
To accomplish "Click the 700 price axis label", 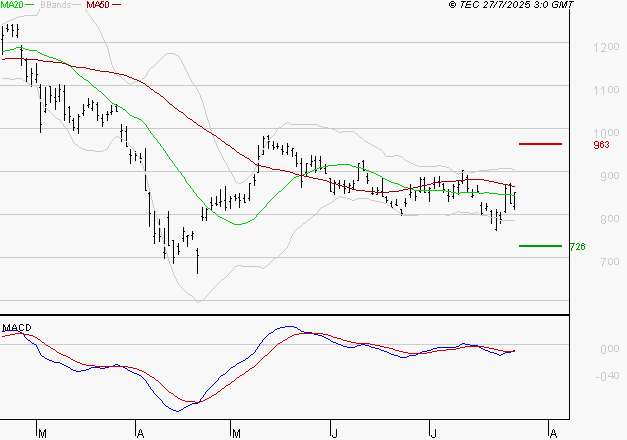I will tap(581, 262).
